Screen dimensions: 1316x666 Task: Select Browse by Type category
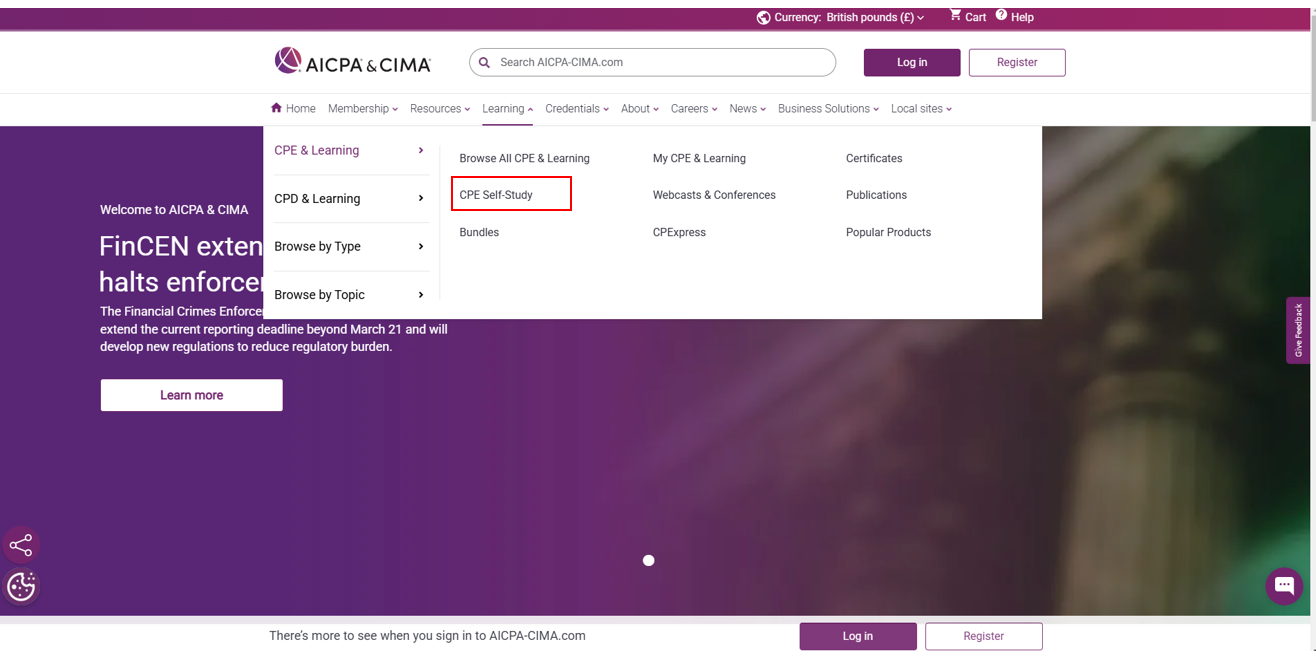click(x=349, y=246)
